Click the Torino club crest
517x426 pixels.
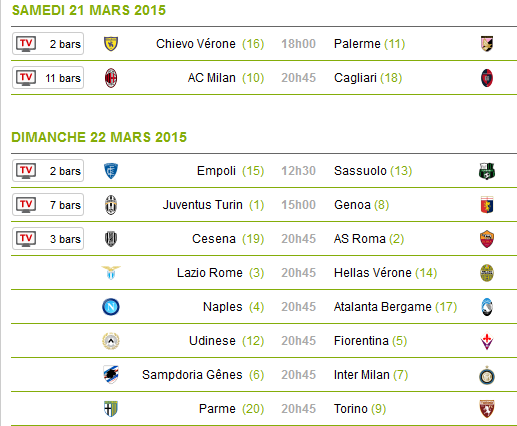click(487, 409)
